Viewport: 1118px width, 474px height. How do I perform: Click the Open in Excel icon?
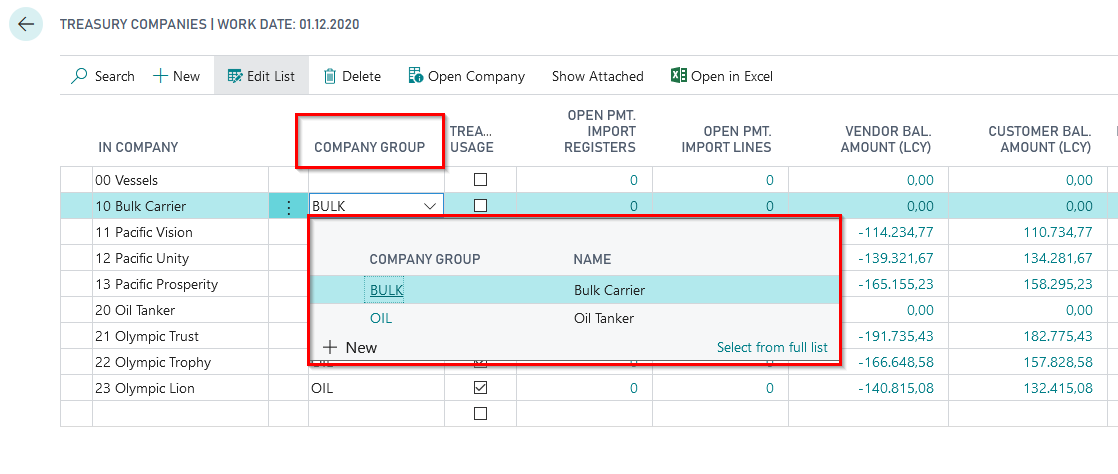coord(679,76)
